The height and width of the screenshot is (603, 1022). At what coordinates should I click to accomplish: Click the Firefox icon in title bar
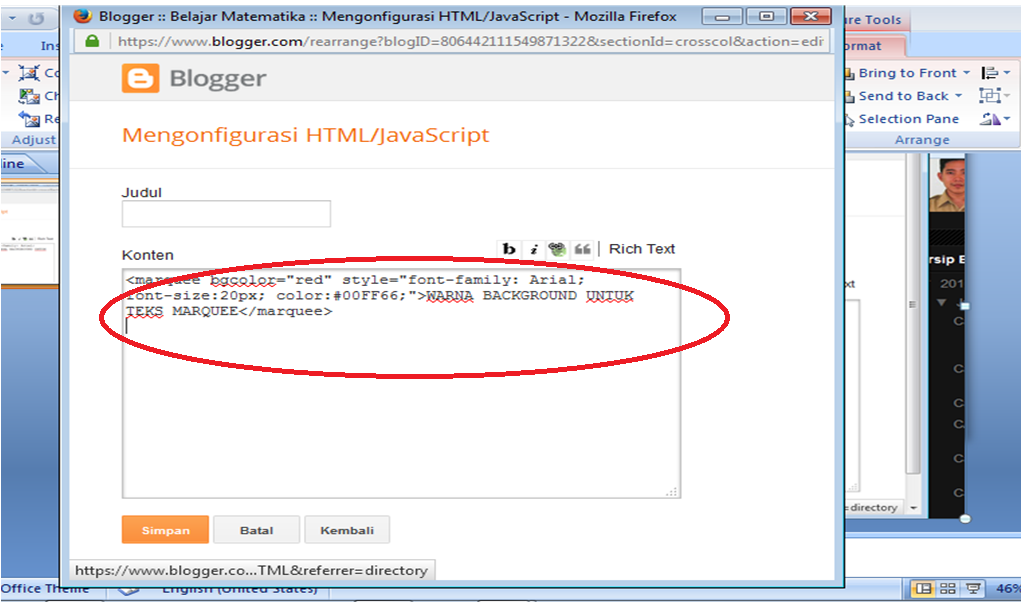click(83, 16)
